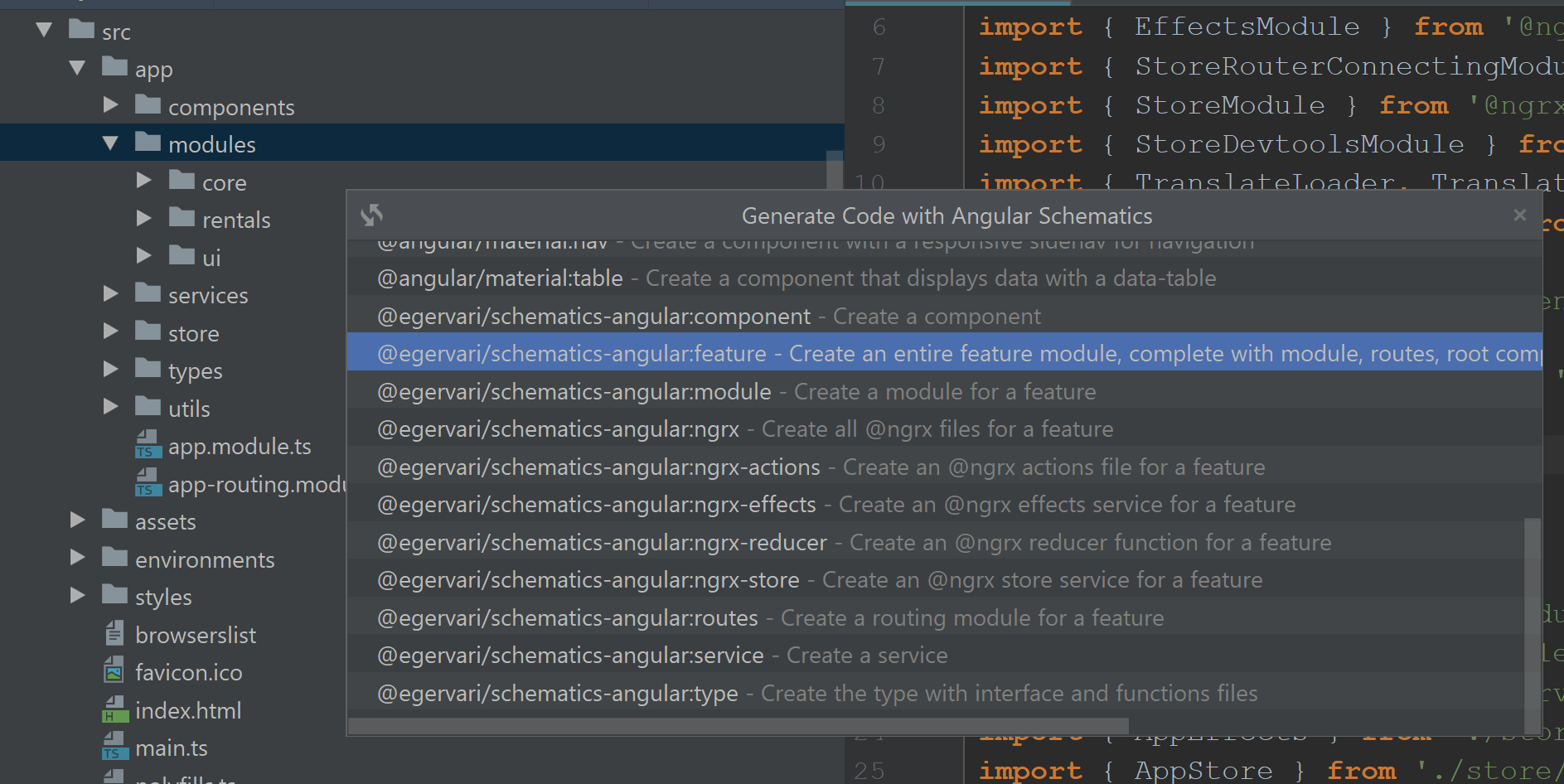Select index.html in project tree
Screen dimensions: 1564x784
click(x=188, y=711)
